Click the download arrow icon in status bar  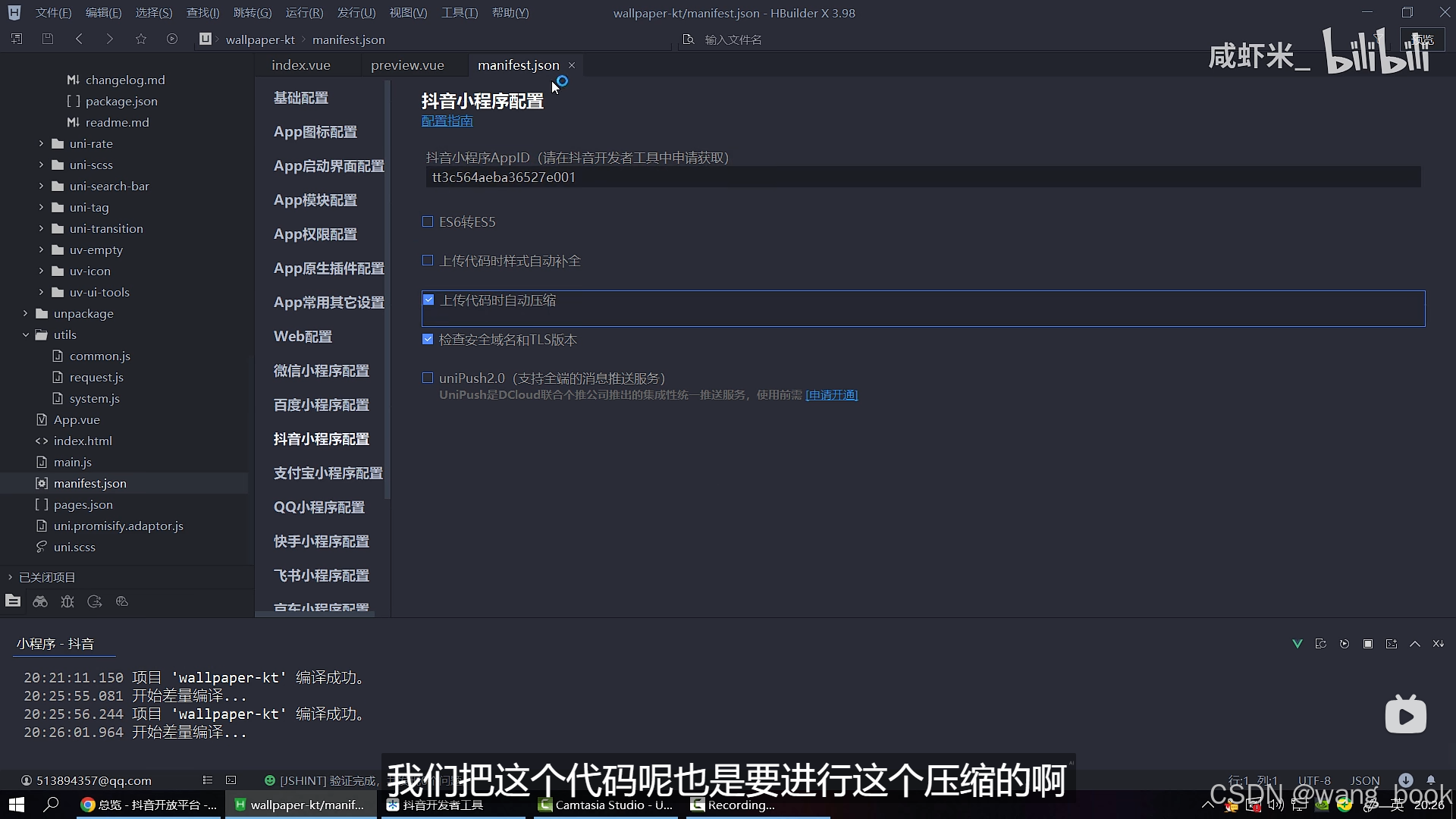click(x=1406, y=780)
